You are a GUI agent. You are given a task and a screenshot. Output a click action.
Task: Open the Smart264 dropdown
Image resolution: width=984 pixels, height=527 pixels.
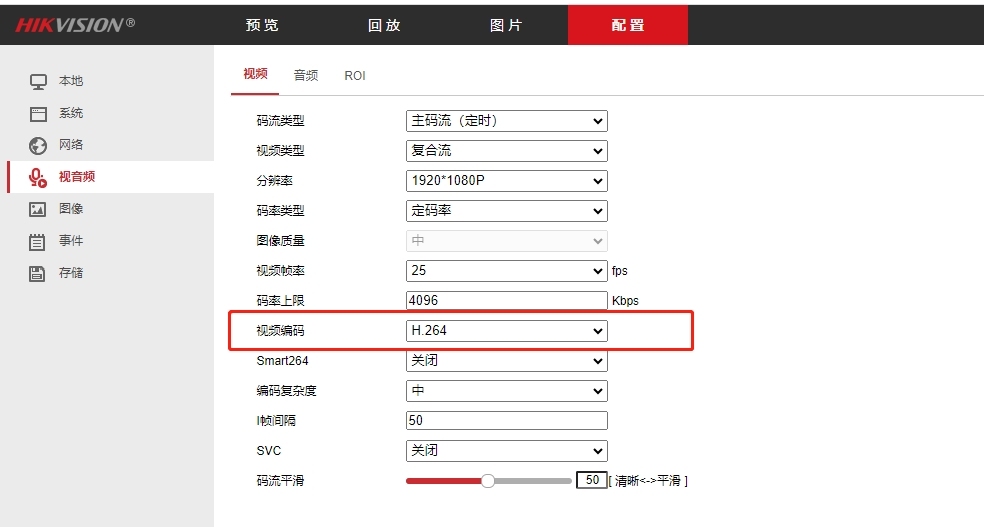coord(506,361)
